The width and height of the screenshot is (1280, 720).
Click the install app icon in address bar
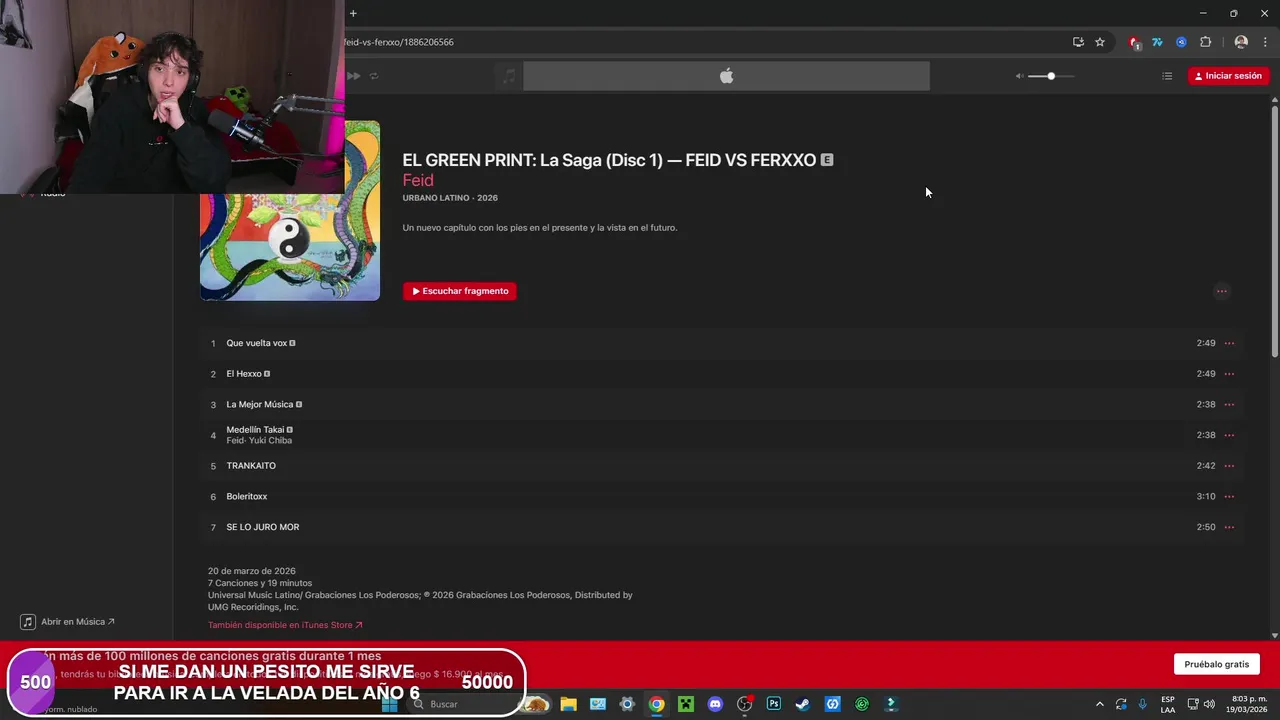point(1078,42)
